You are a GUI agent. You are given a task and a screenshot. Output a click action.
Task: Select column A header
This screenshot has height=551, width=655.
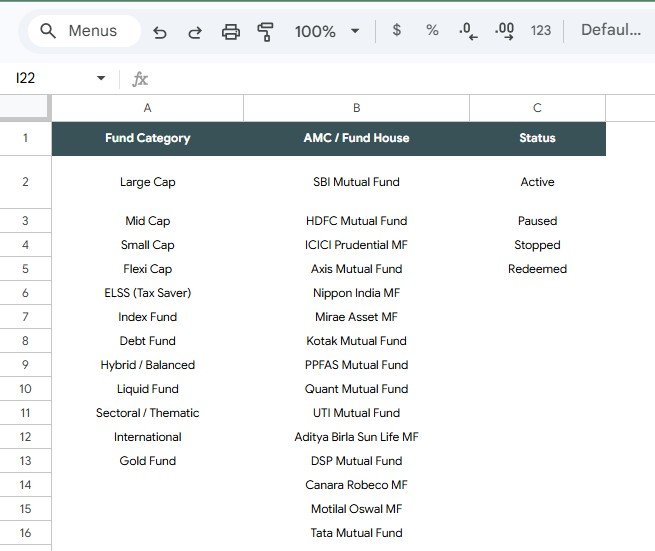(147, 108)
